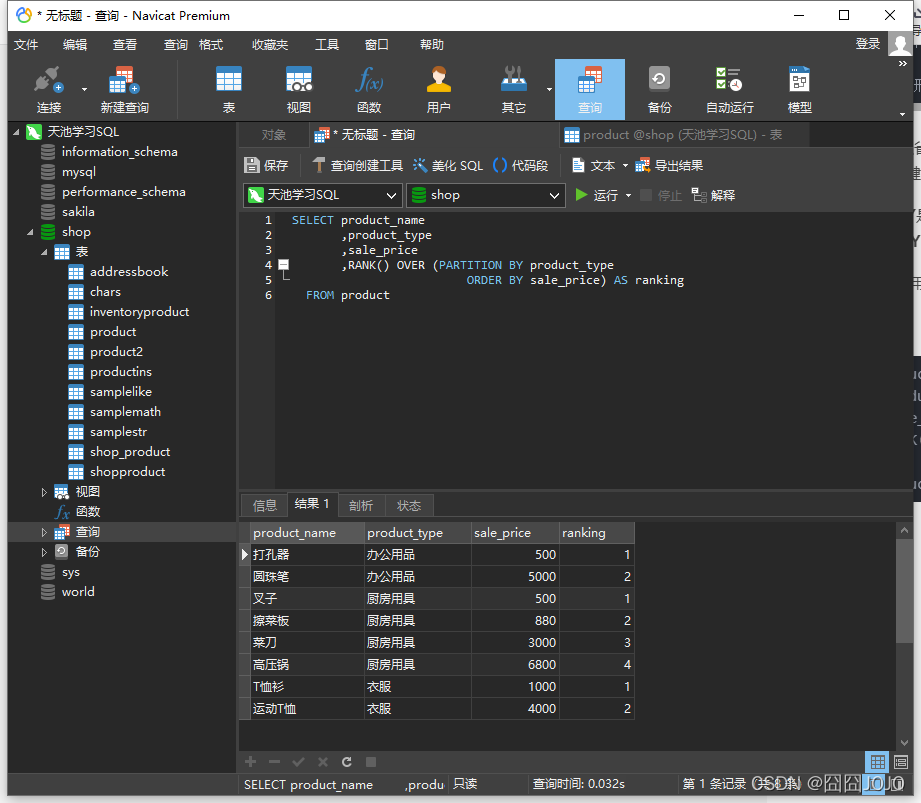Open the 运行 run options arrow

click(628, 196)
